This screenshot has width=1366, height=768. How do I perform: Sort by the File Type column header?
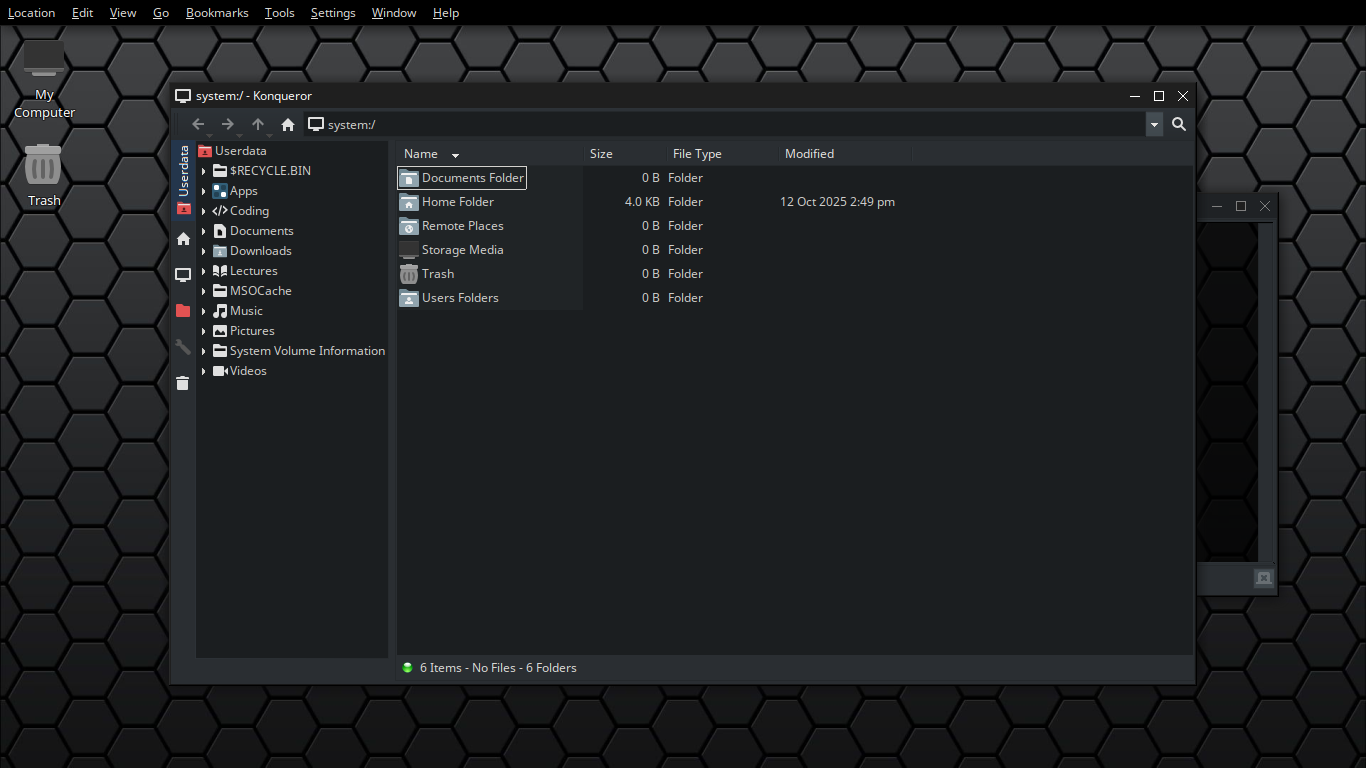pyautogui.click(x=723, y=154)
